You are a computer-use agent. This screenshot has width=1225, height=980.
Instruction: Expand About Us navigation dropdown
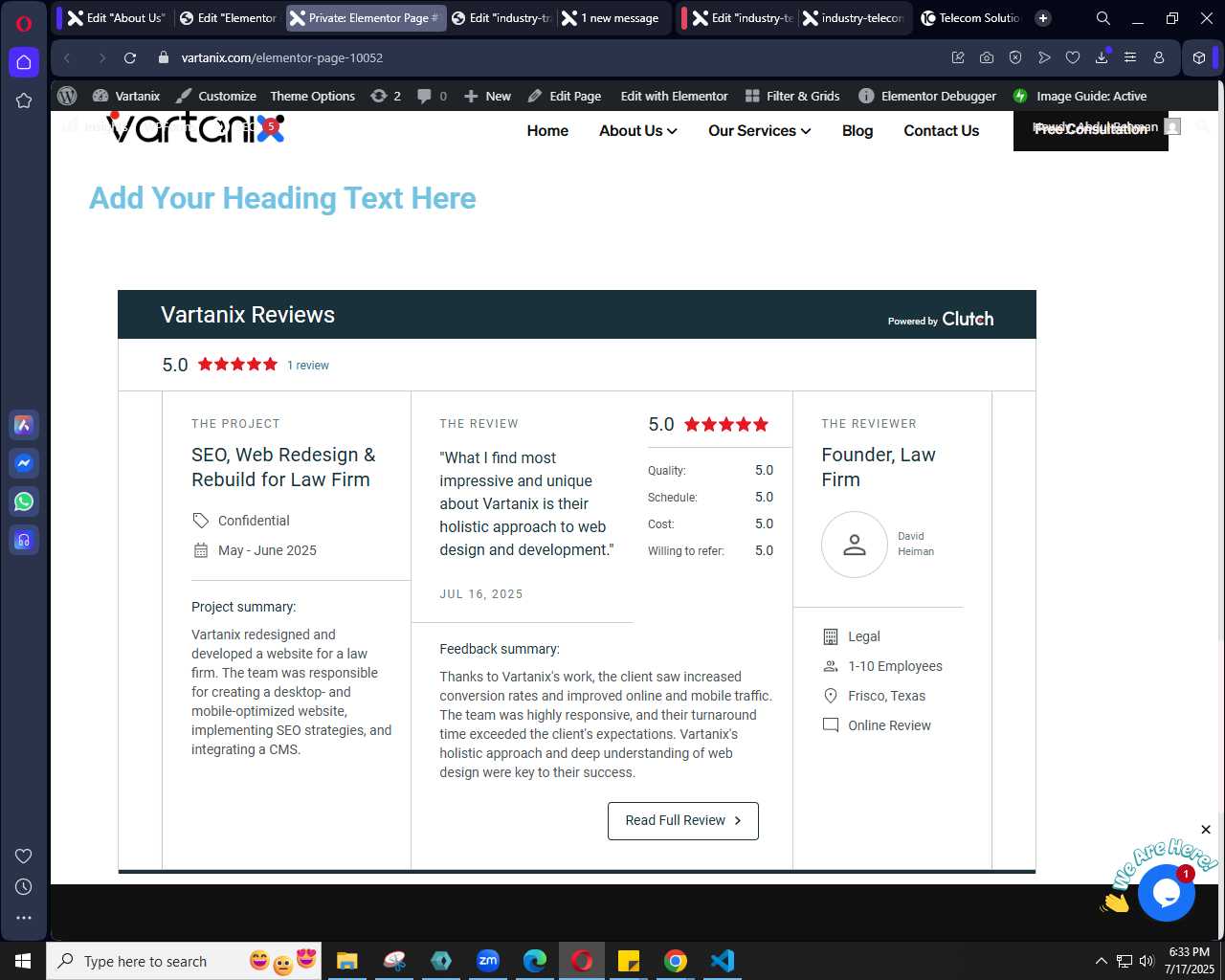tap(638, 131)
